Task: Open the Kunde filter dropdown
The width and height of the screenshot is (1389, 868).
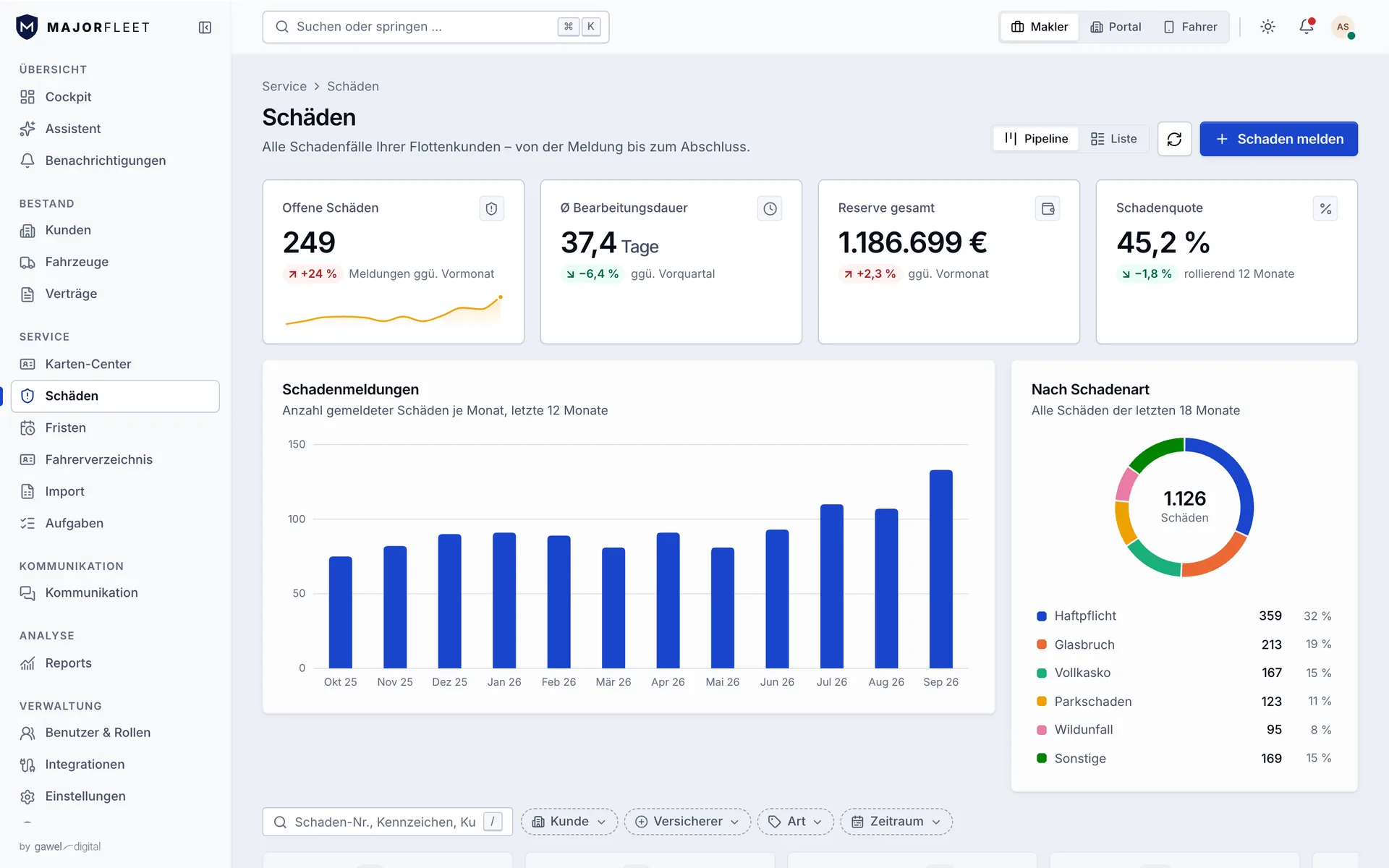Action: click(569, 822)
